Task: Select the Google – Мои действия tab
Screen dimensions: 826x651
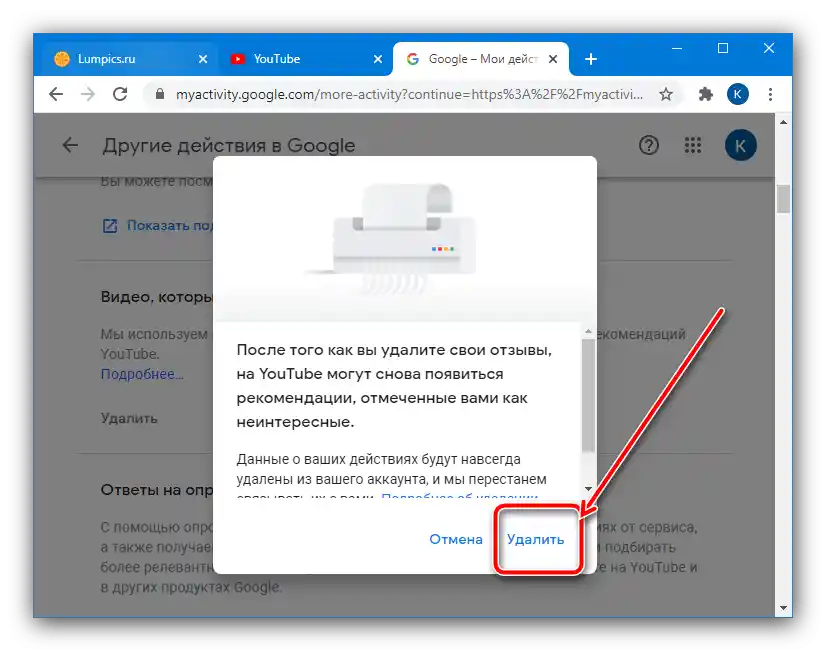Action: 480,59
